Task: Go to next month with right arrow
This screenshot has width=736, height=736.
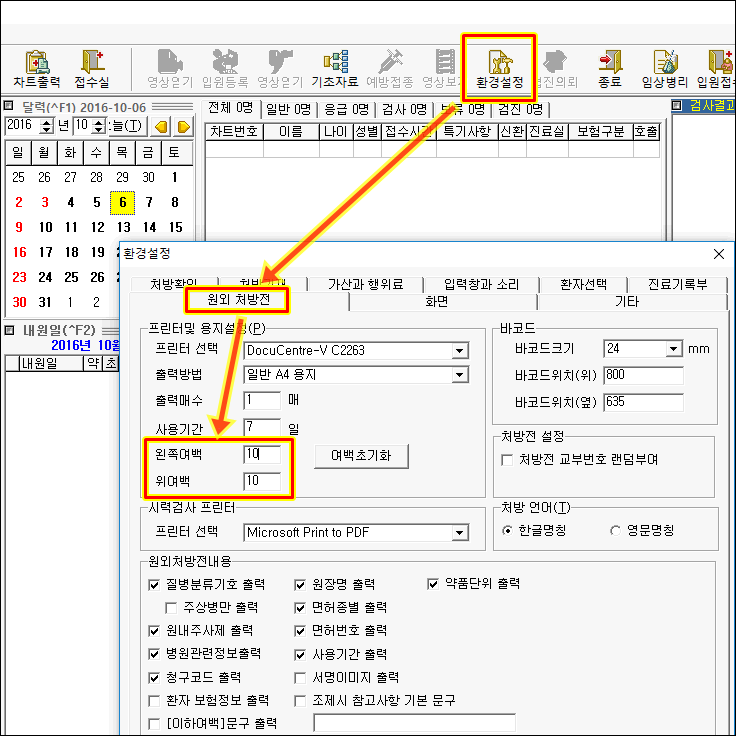Action: 183,126
